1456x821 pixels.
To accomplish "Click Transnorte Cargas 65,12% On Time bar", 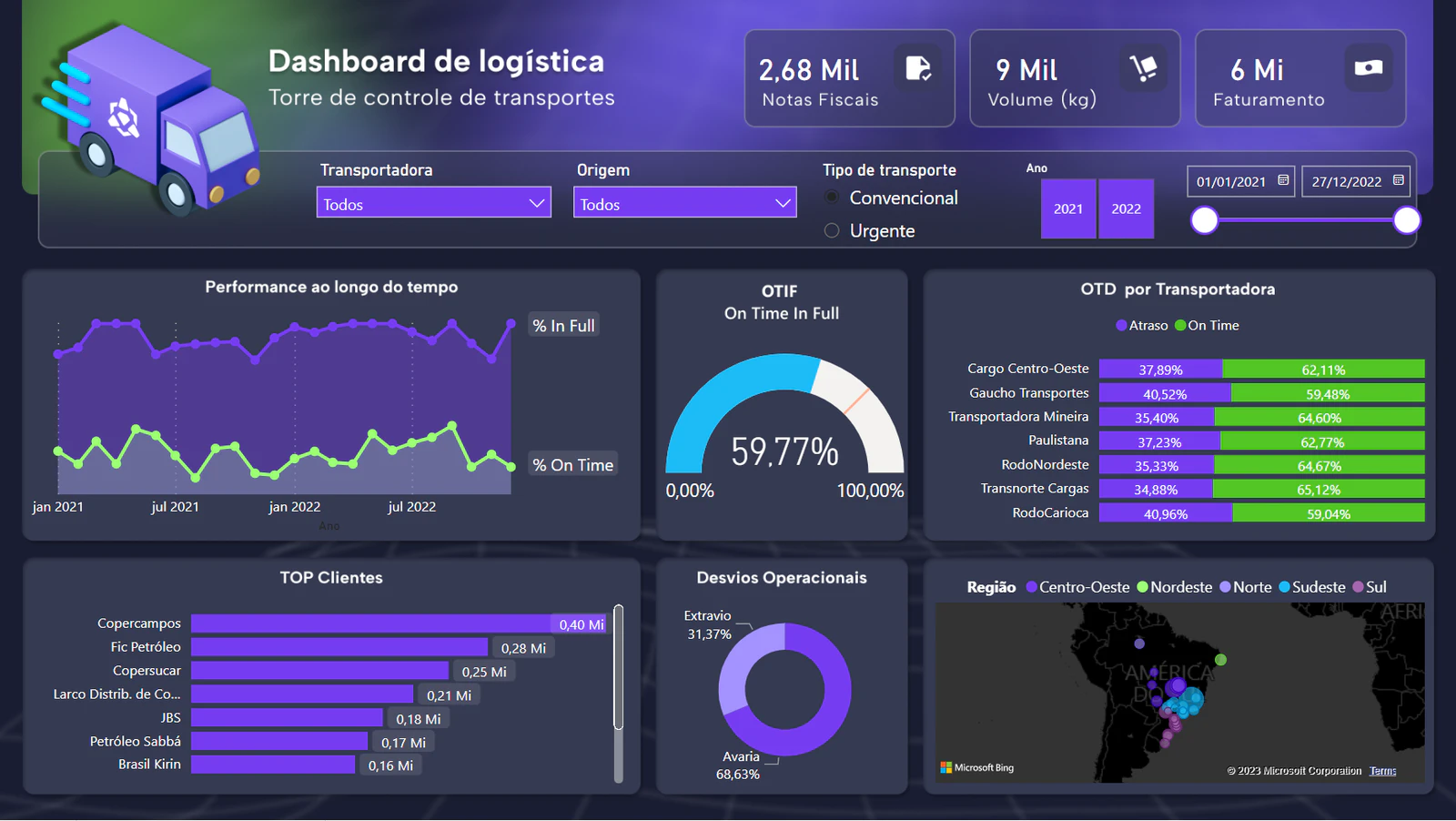I will click(x=1319, y=489).
